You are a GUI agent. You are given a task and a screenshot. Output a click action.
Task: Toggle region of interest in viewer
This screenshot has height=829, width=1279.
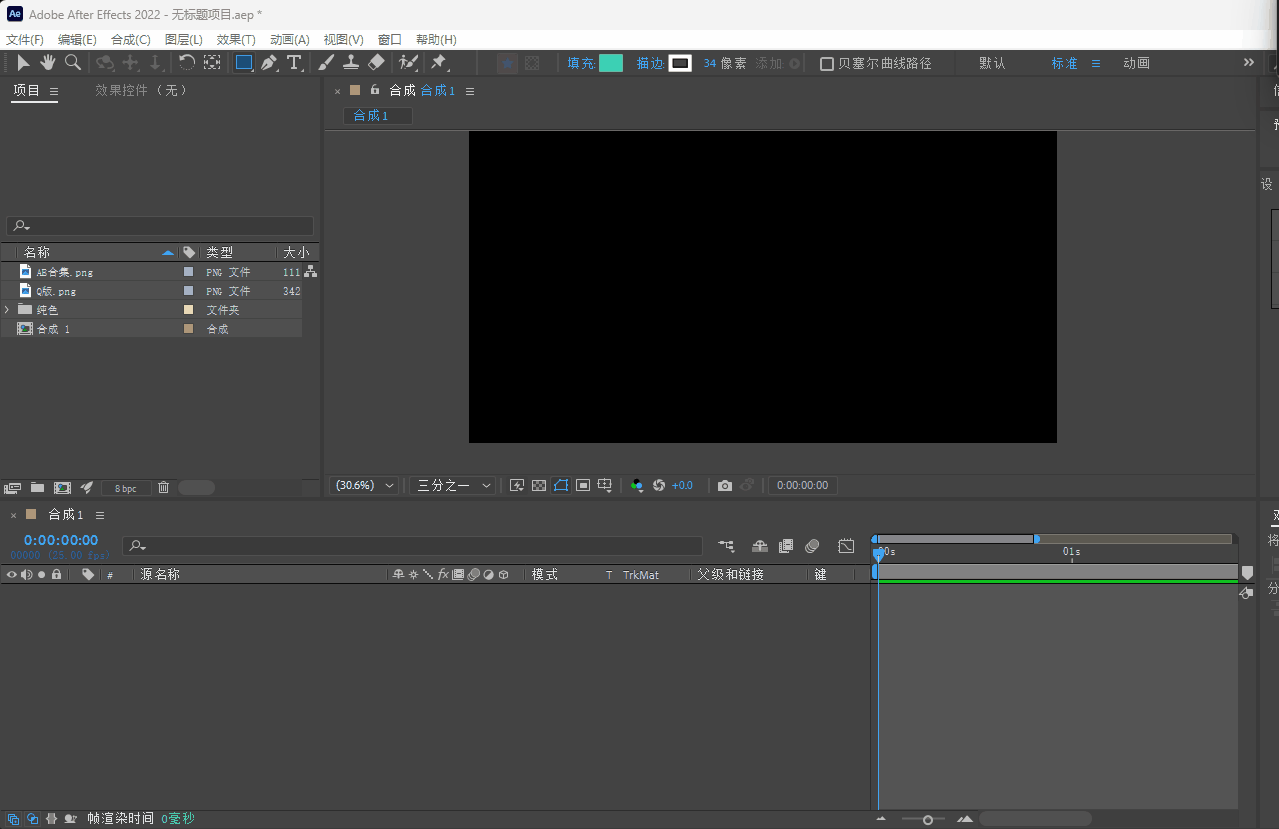(x=583, y=485)
